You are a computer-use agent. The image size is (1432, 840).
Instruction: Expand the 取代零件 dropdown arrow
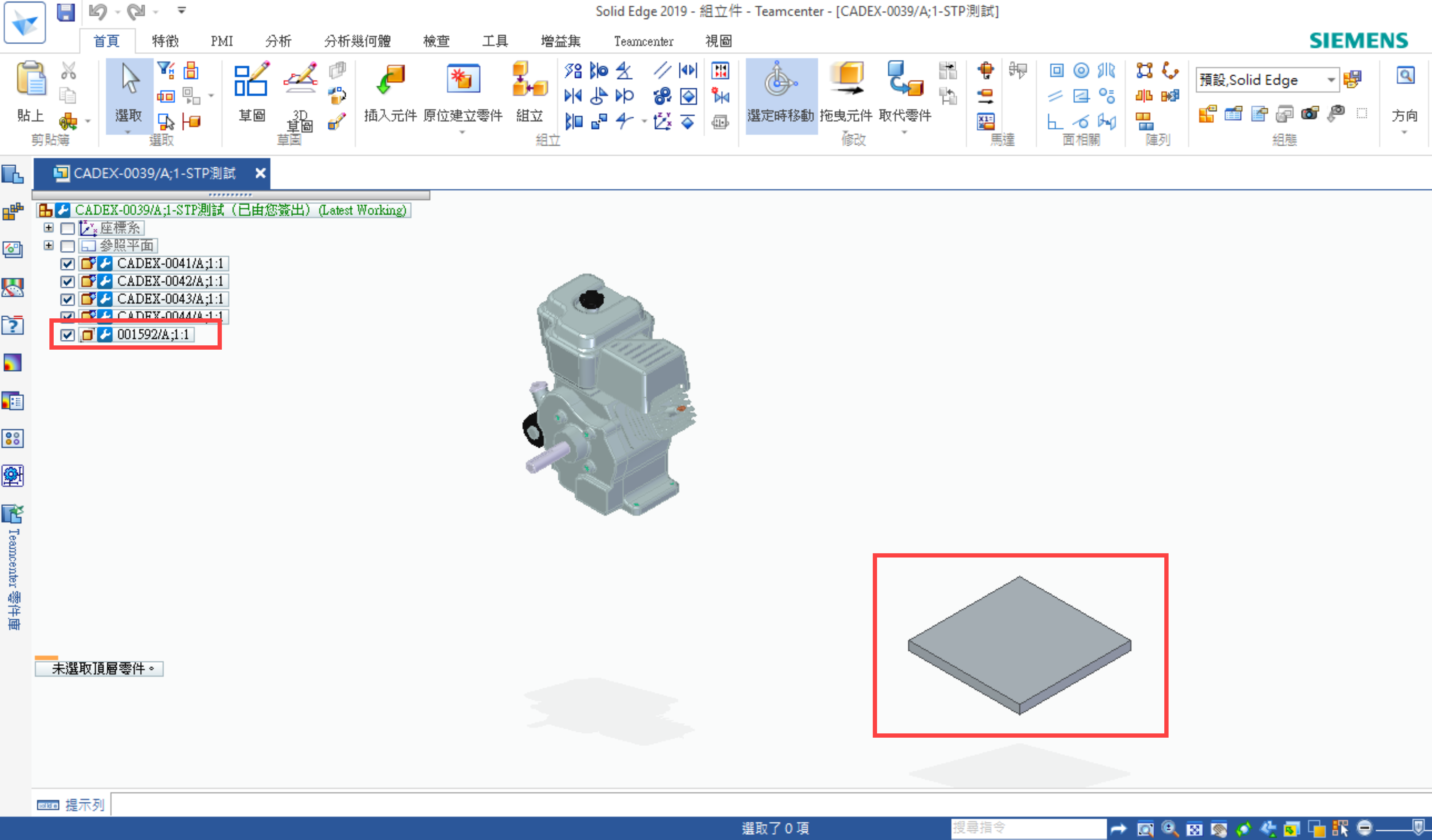pyautogui.click(x=905, y=132)
